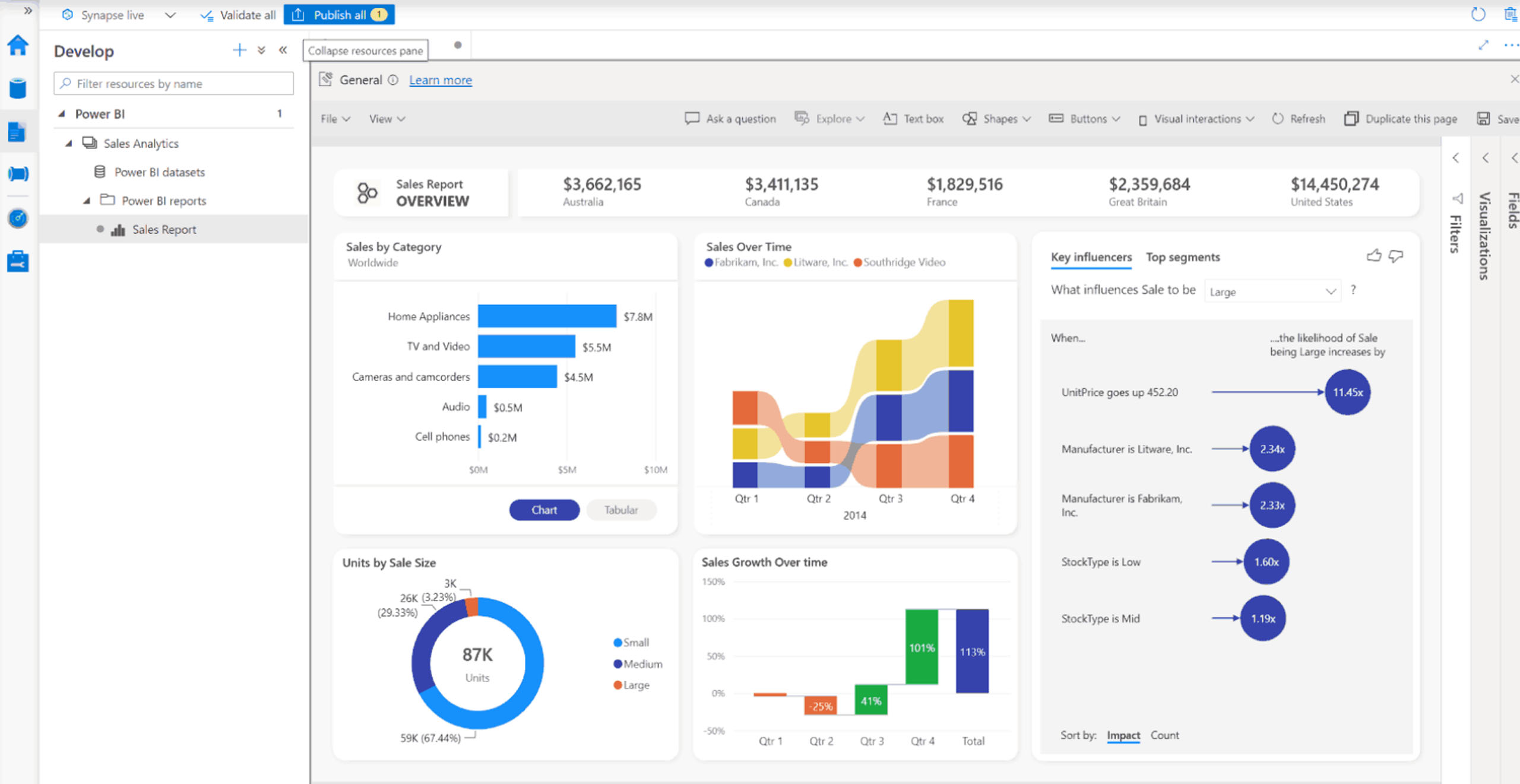This screenshot has height=784, width=1520.
Task: Refresh the report data
Action: click(x=1299, y=119)
